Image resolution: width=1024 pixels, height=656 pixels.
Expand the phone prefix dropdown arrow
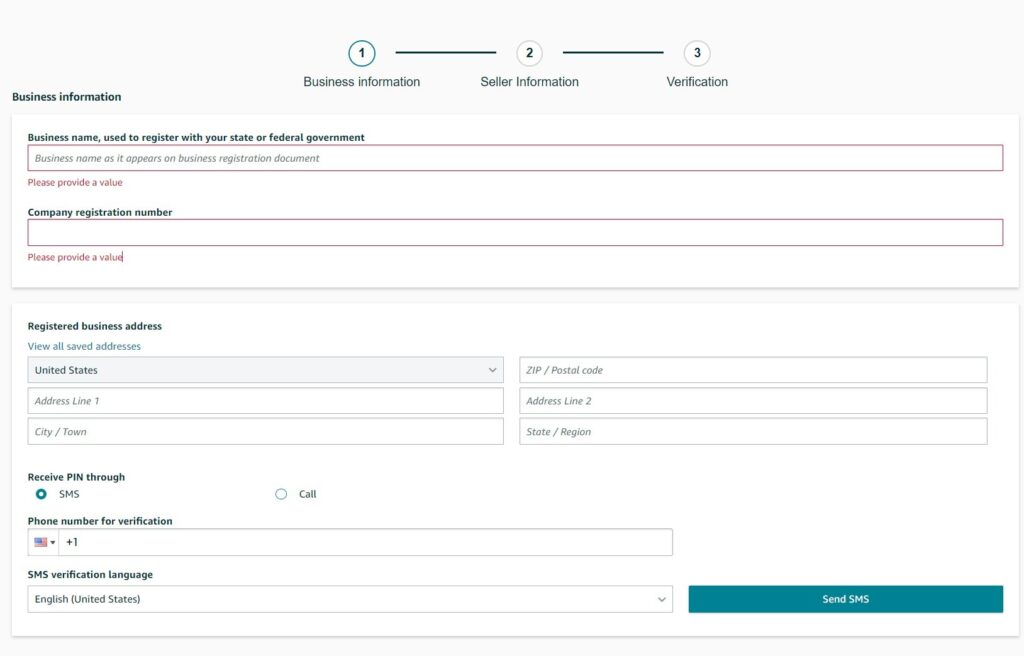tap(54, 541)
